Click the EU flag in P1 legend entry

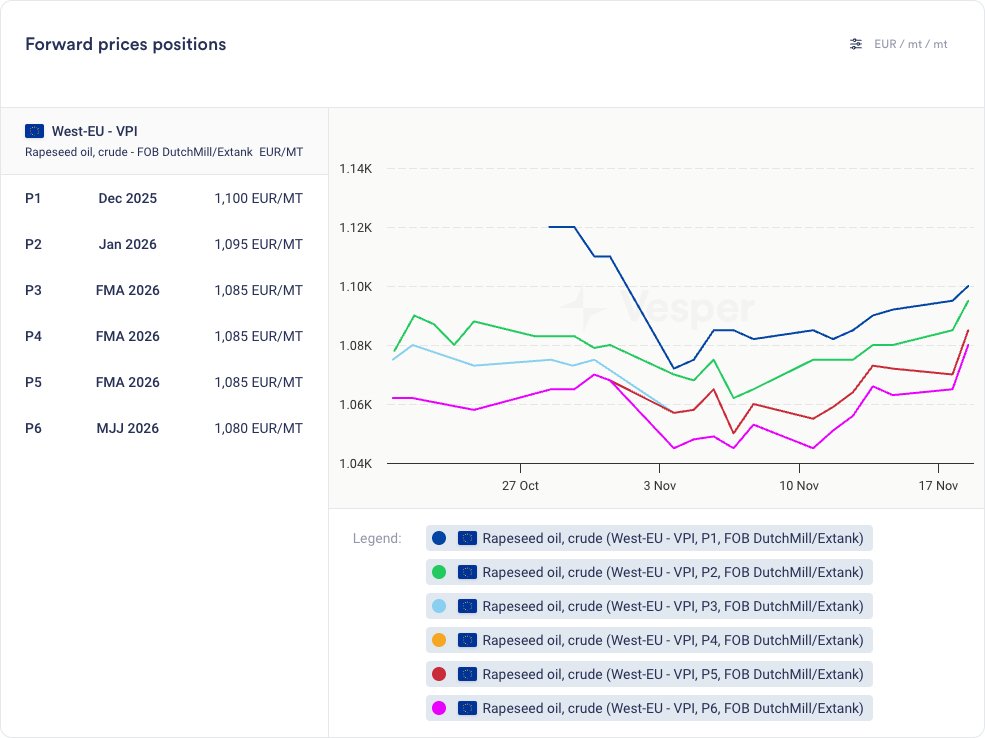tap(466, 538)
